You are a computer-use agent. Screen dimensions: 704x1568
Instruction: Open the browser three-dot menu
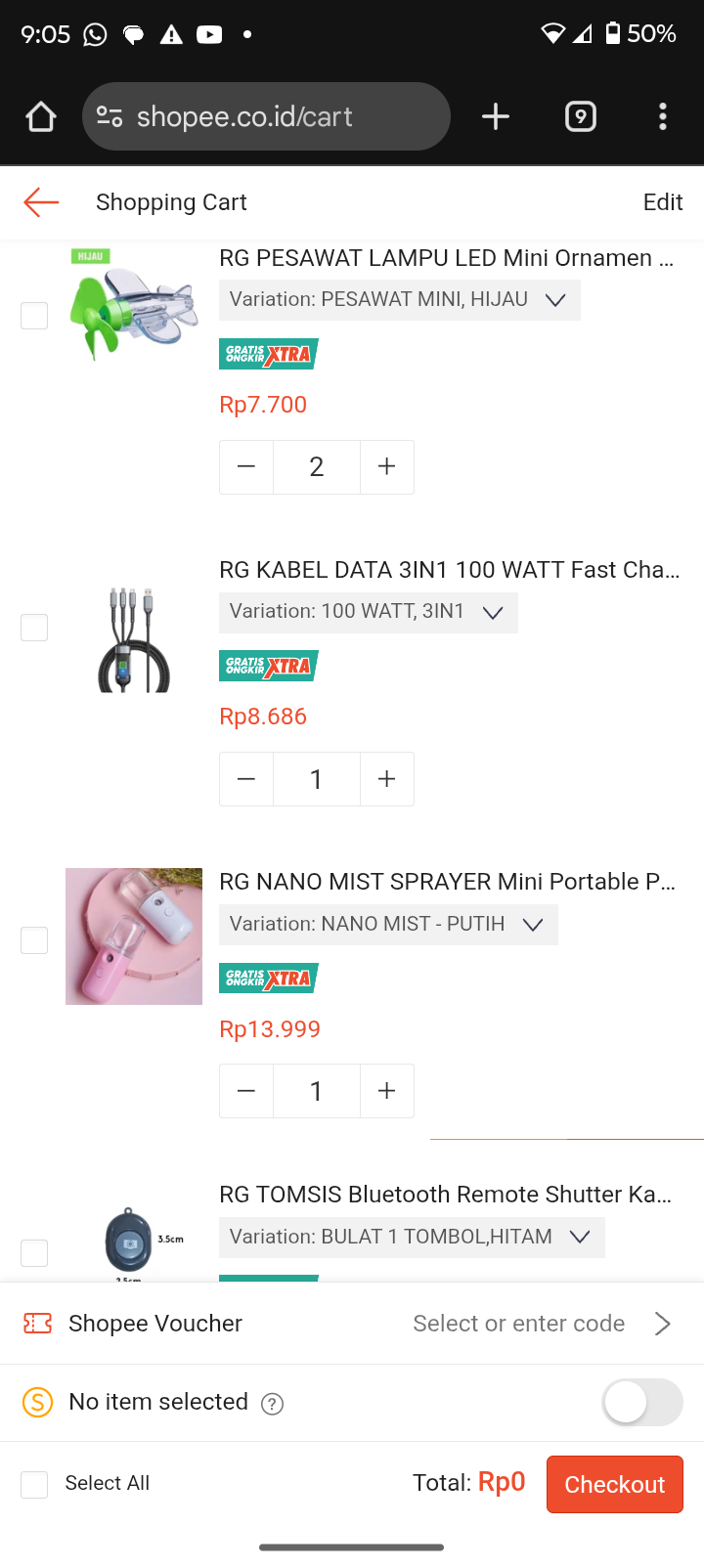pyautogui.click(x=663, y=117)
